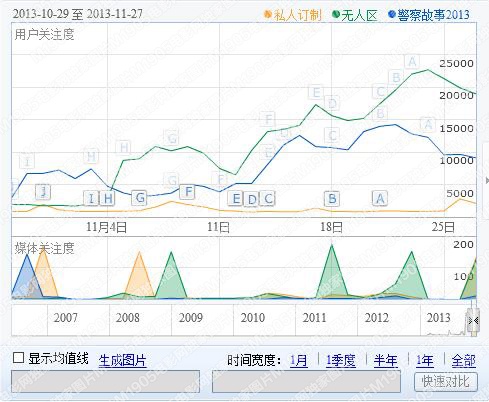Select highlighted event marker H beside I
The width and height of the screenshot is (489, 402).
108,199
